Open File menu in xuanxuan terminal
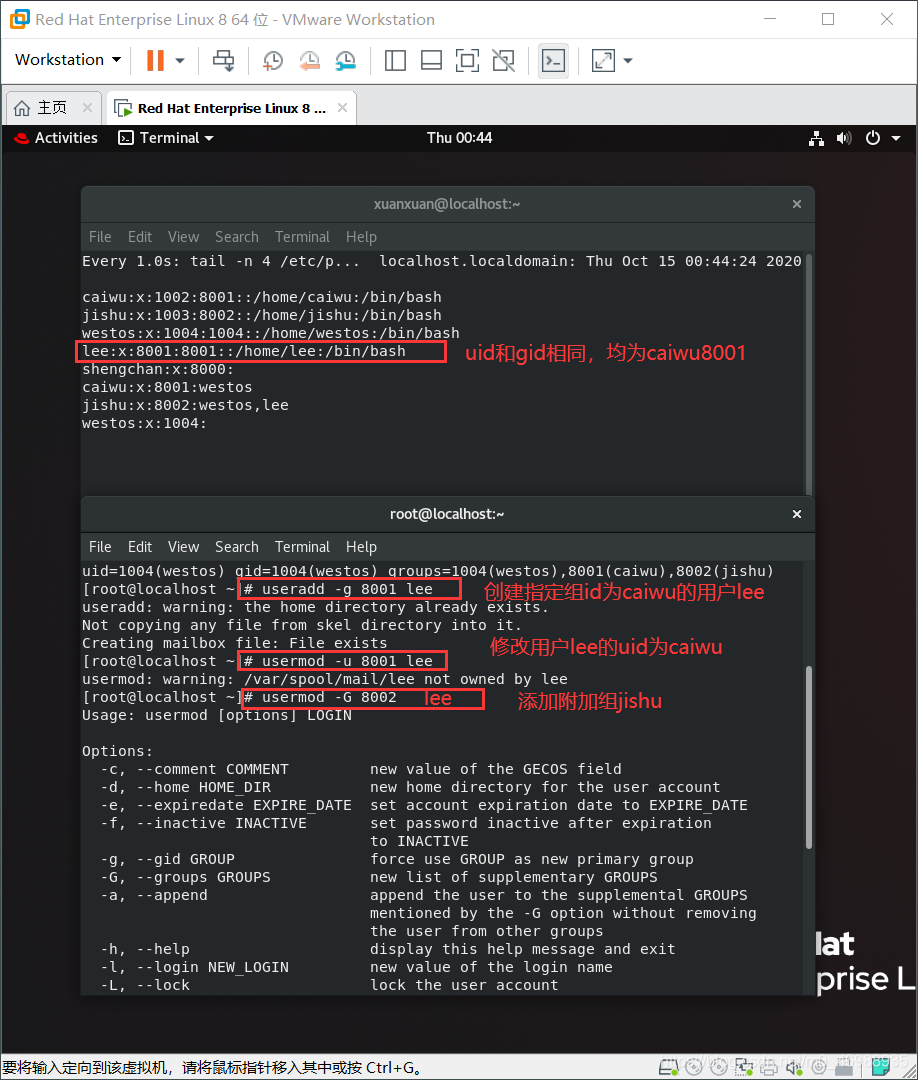Viewport: 918px width, 1080px height. [x=100, y=237]
